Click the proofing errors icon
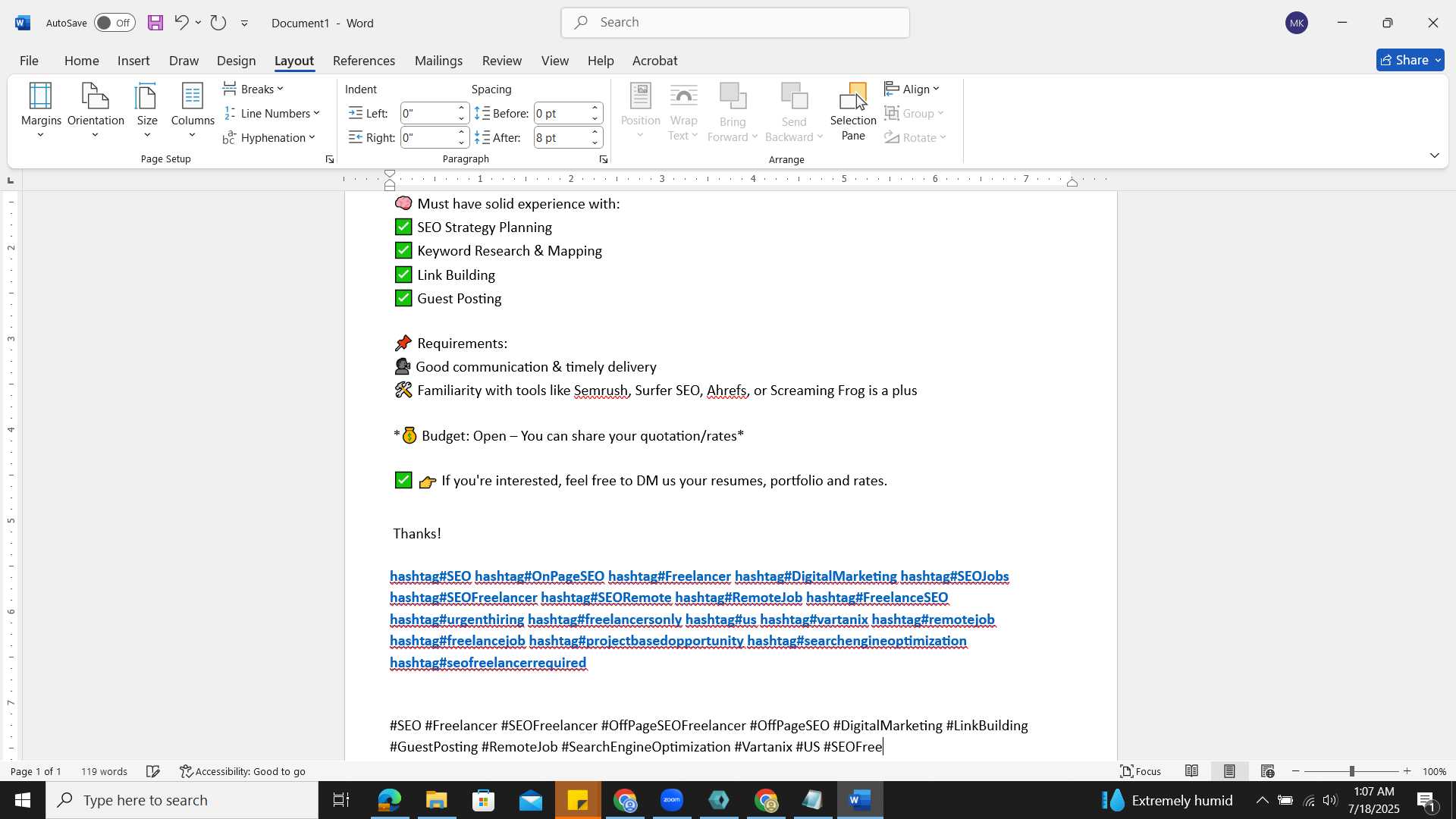1456x819 pixels. (153, 771)
